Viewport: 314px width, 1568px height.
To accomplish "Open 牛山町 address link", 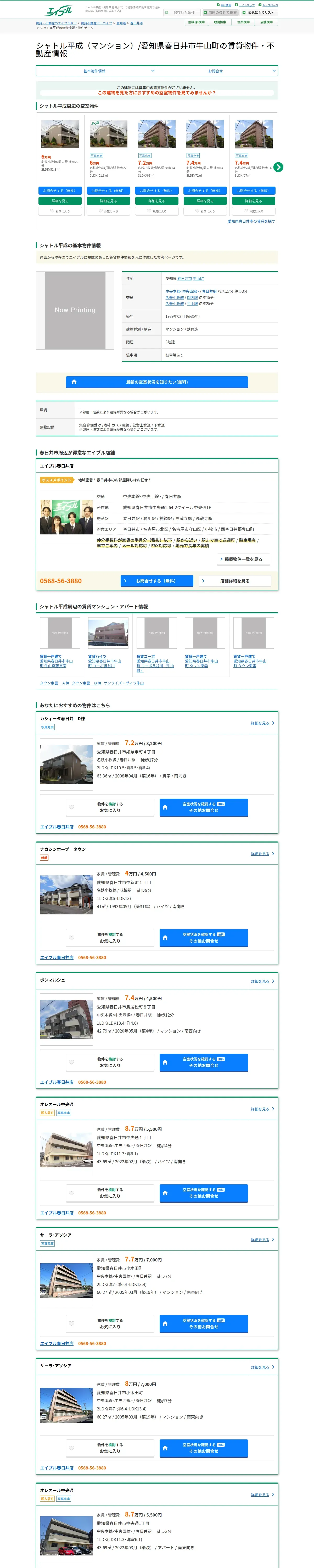I will click(198, 279).
